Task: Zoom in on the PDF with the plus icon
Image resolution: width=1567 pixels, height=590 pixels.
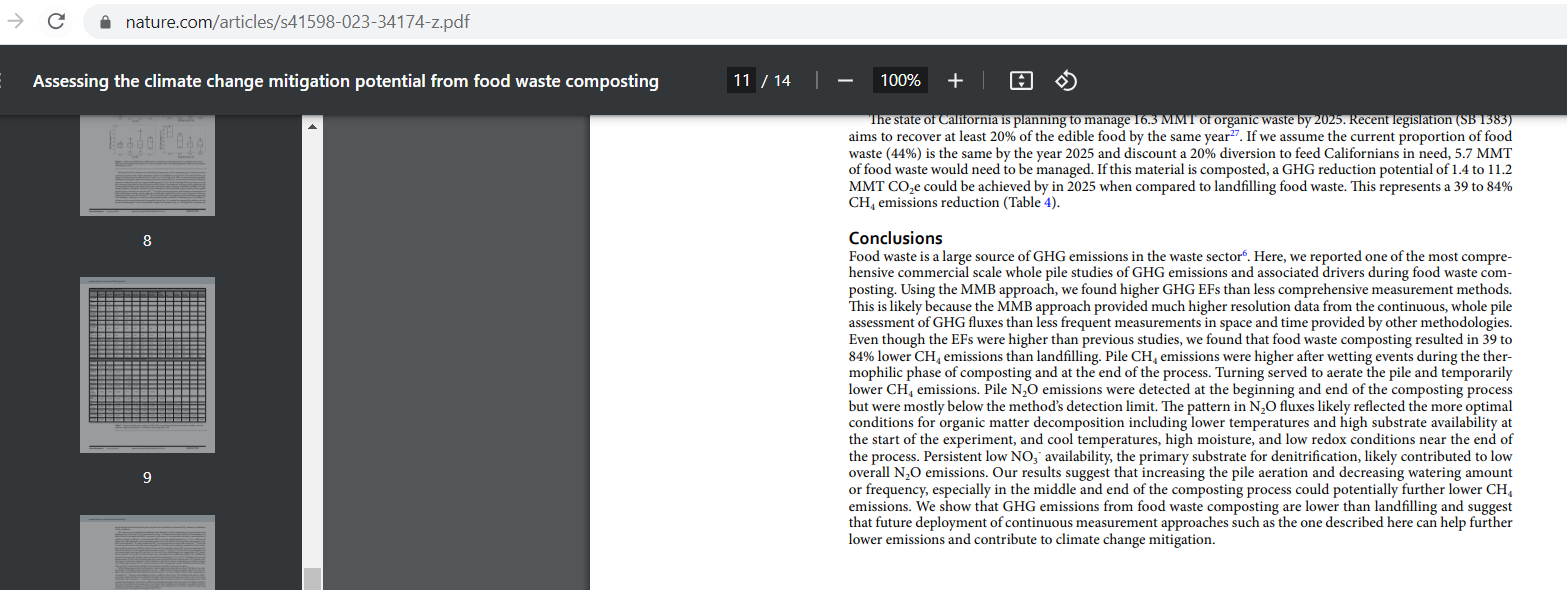Action: pos(955,80)
